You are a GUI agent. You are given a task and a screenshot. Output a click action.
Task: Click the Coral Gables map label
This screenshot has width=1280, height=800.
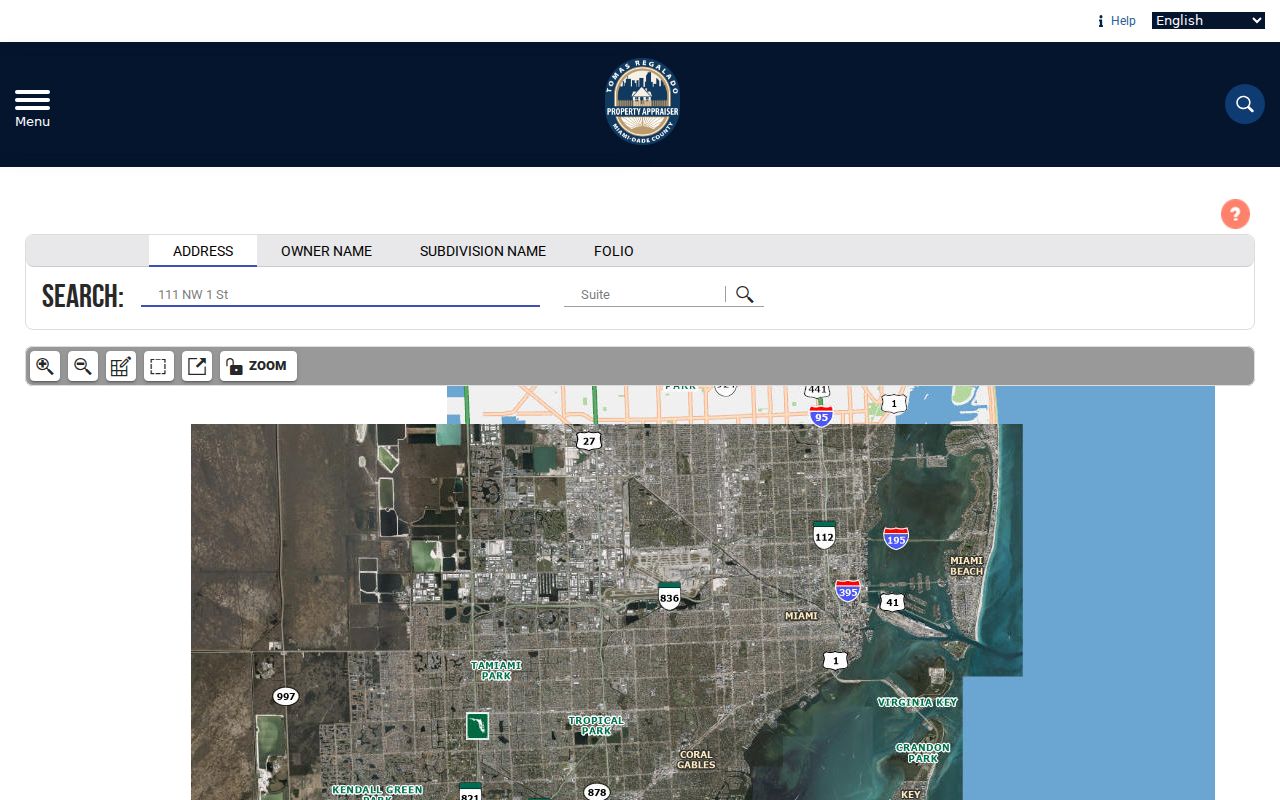[696, 759]
